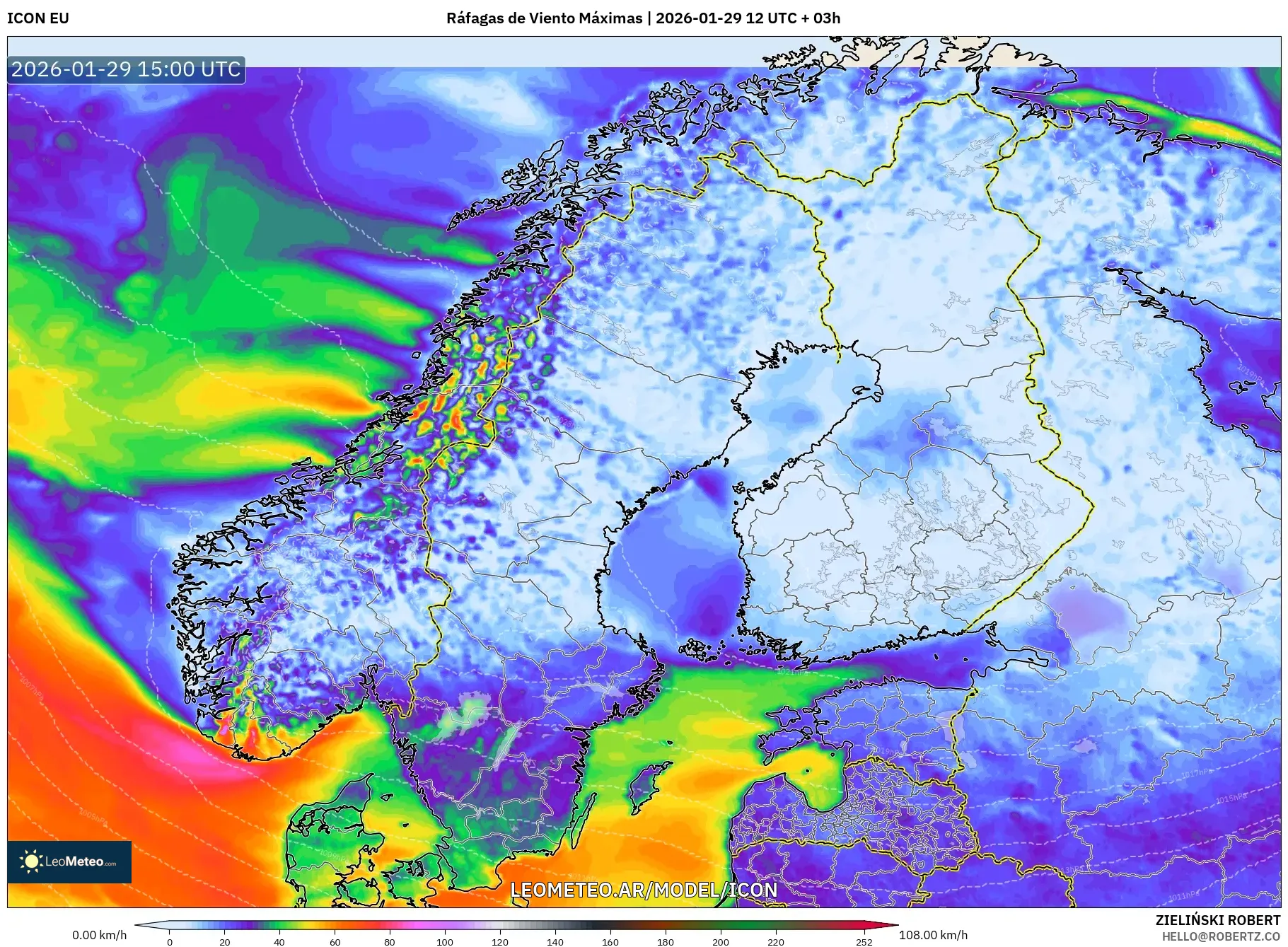Click the 100 tick on the color scale
Screen dimensions: 1288x947
click(x=445, y=942)
